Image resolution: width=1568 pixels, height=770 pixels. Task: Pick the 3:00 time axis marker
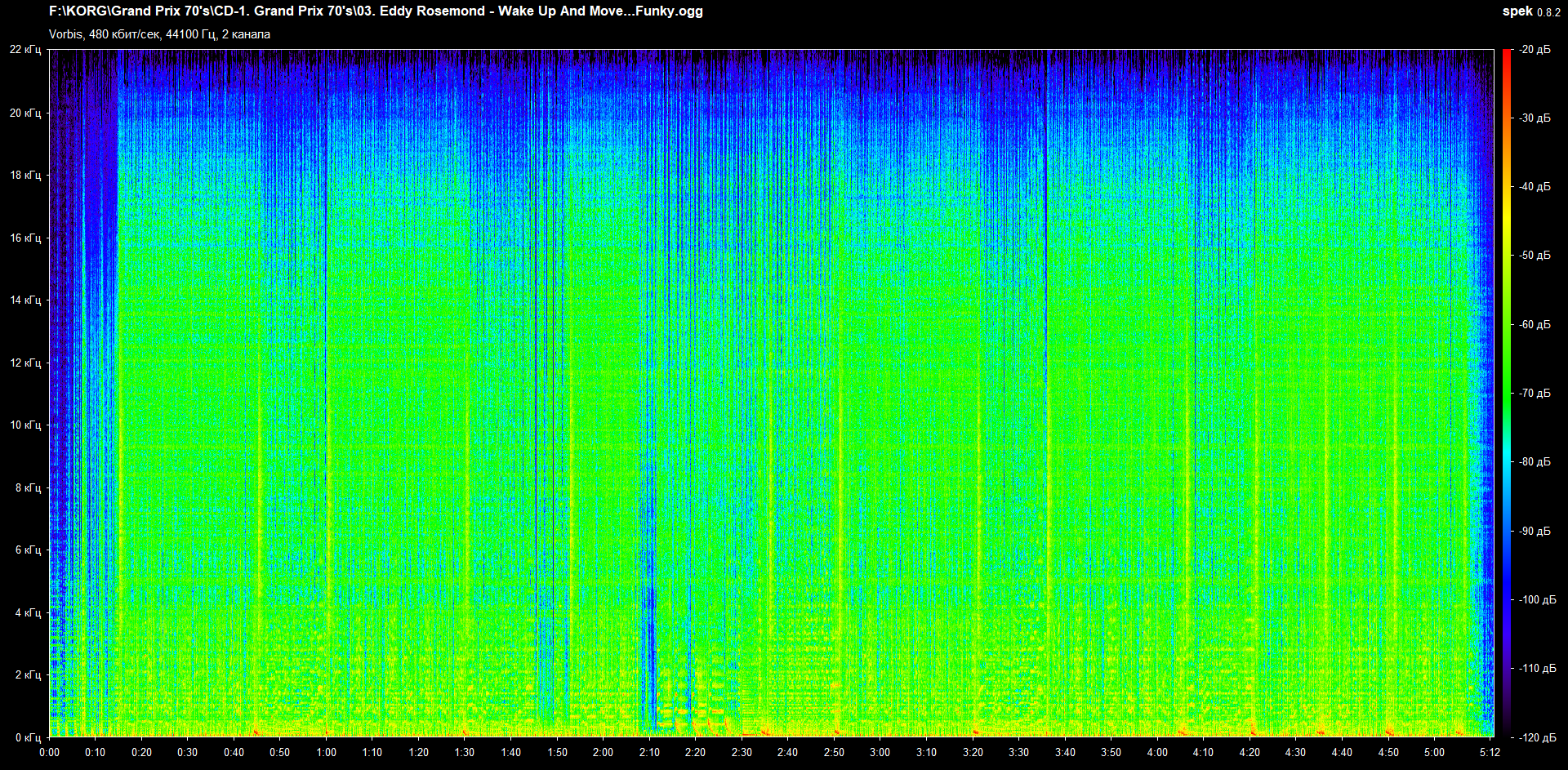tap(880, 752)
